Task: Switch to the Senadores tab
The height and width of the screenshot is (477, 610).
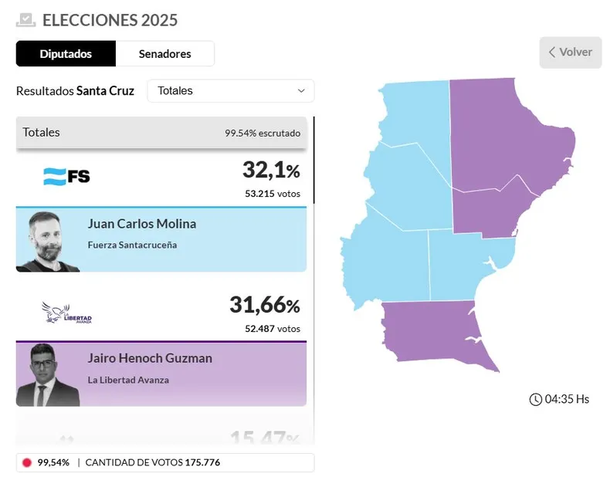Action: [x=165, y=54]
